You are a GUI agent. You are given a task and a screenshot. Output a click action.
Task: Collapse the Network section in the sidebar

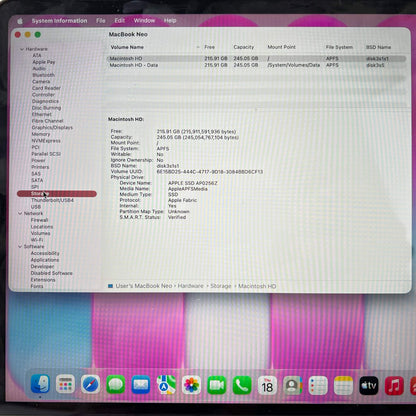click(x=20, y=213)
